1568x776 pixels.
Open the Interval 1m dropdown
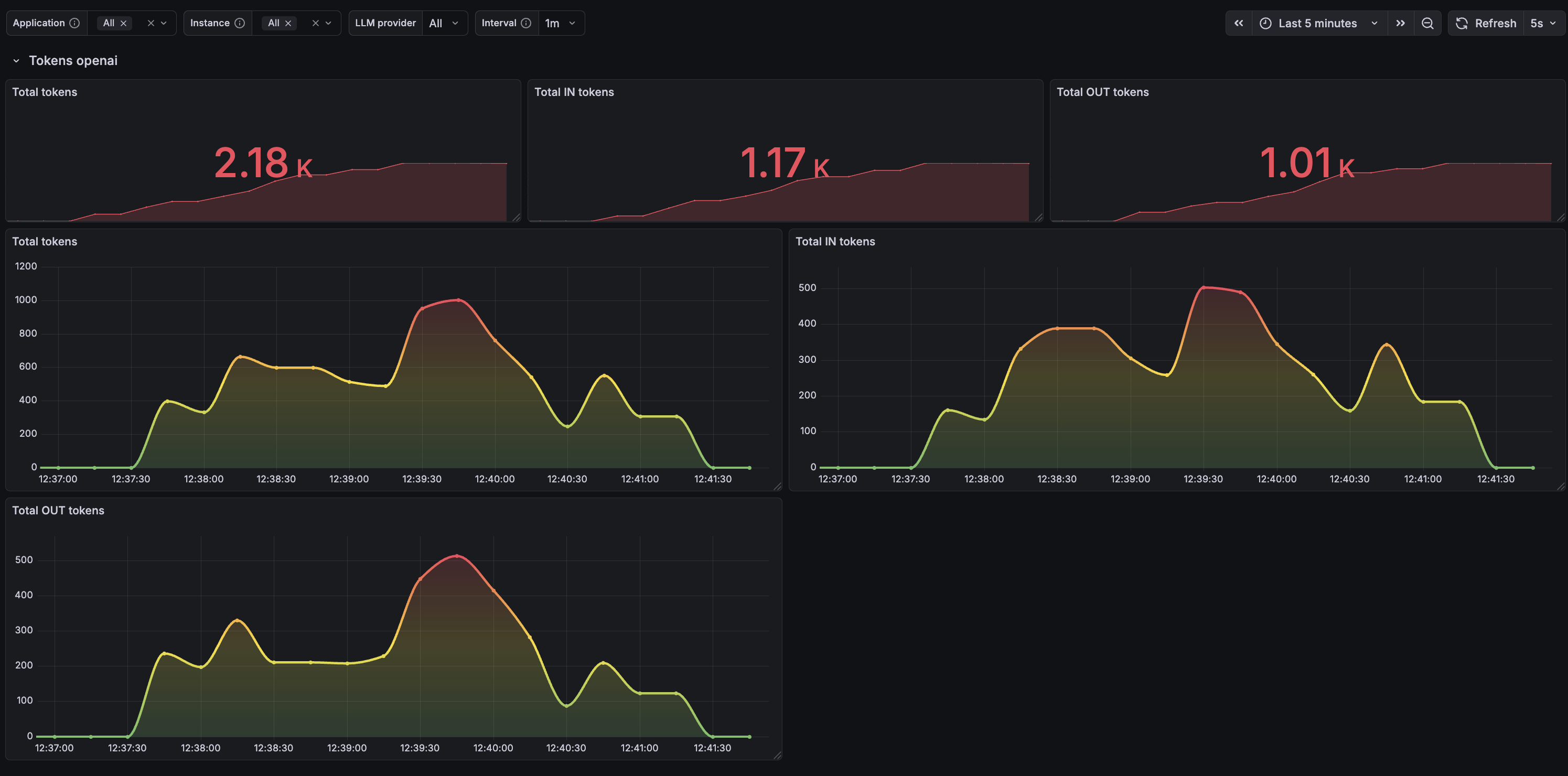pyautogui.click(x=561, y=23)
